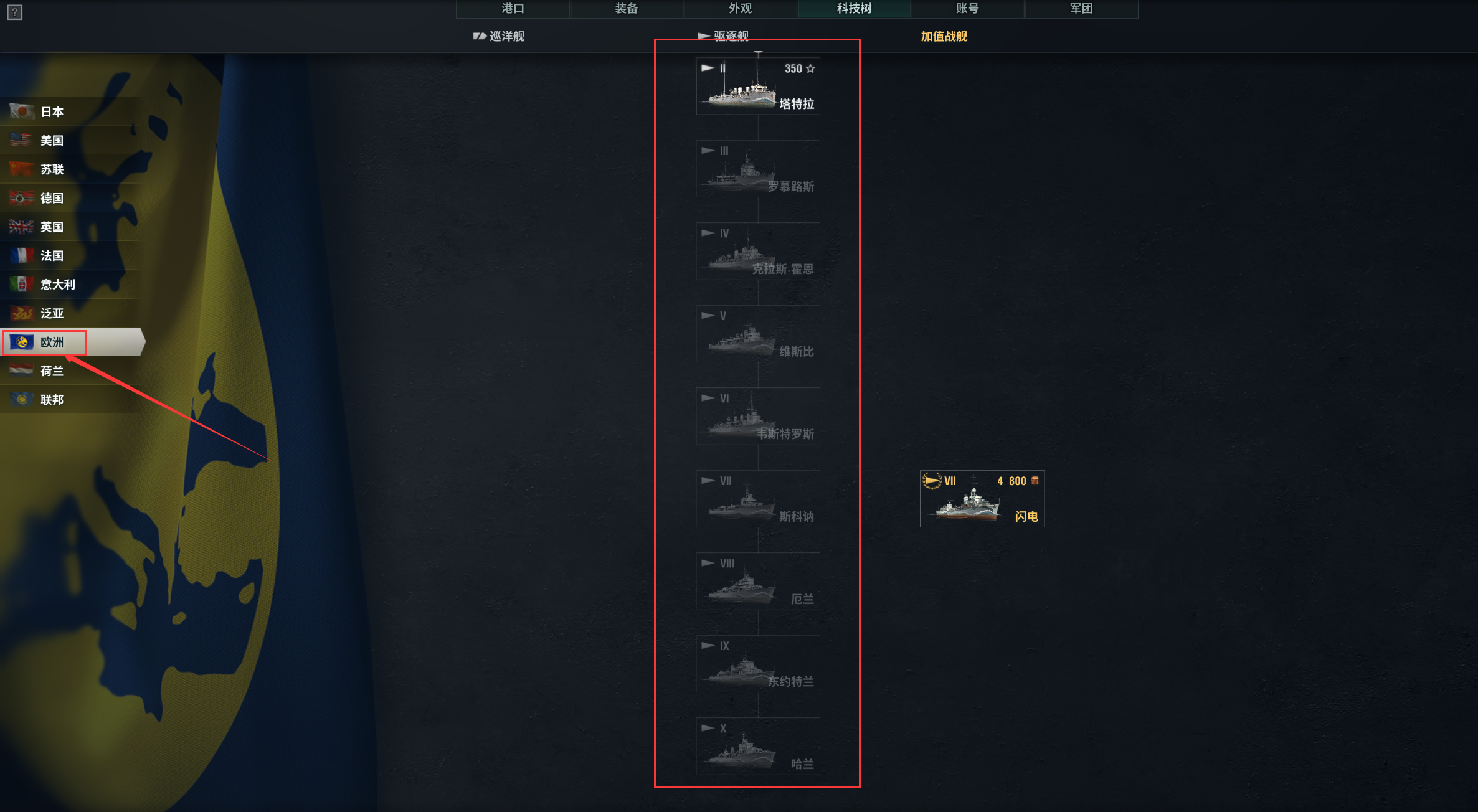Viewport: 1478px width, 812px height.
Task: Choose the German flag icon
Action: [x=22, y=198]
